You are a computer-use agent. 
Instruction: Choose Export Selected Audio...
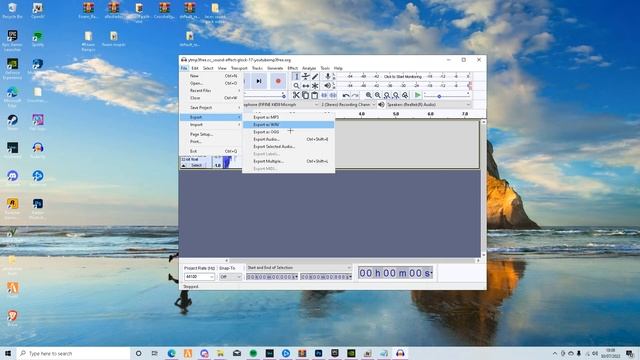point(289,147)
